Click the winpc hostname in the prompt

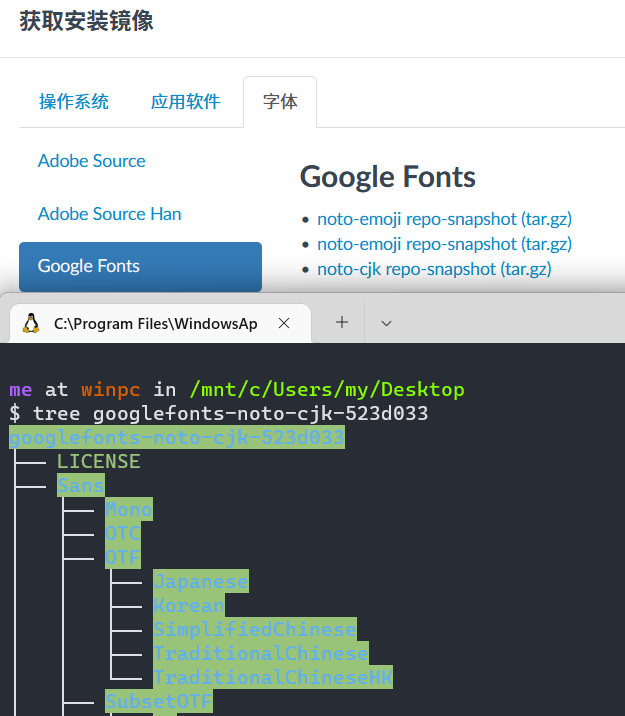[x=110, y=390]
